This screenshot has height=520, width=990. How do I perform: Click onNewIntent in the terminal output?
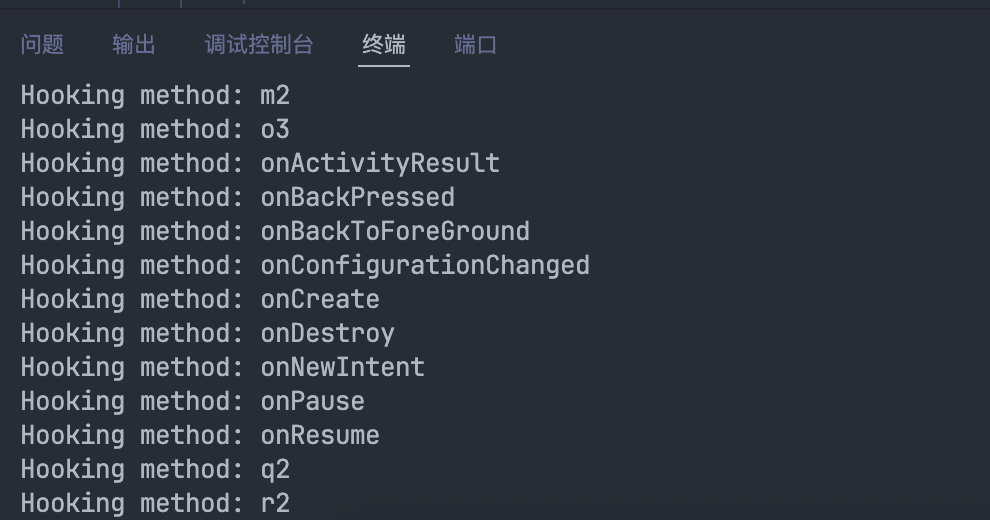[x=342, y=367]
